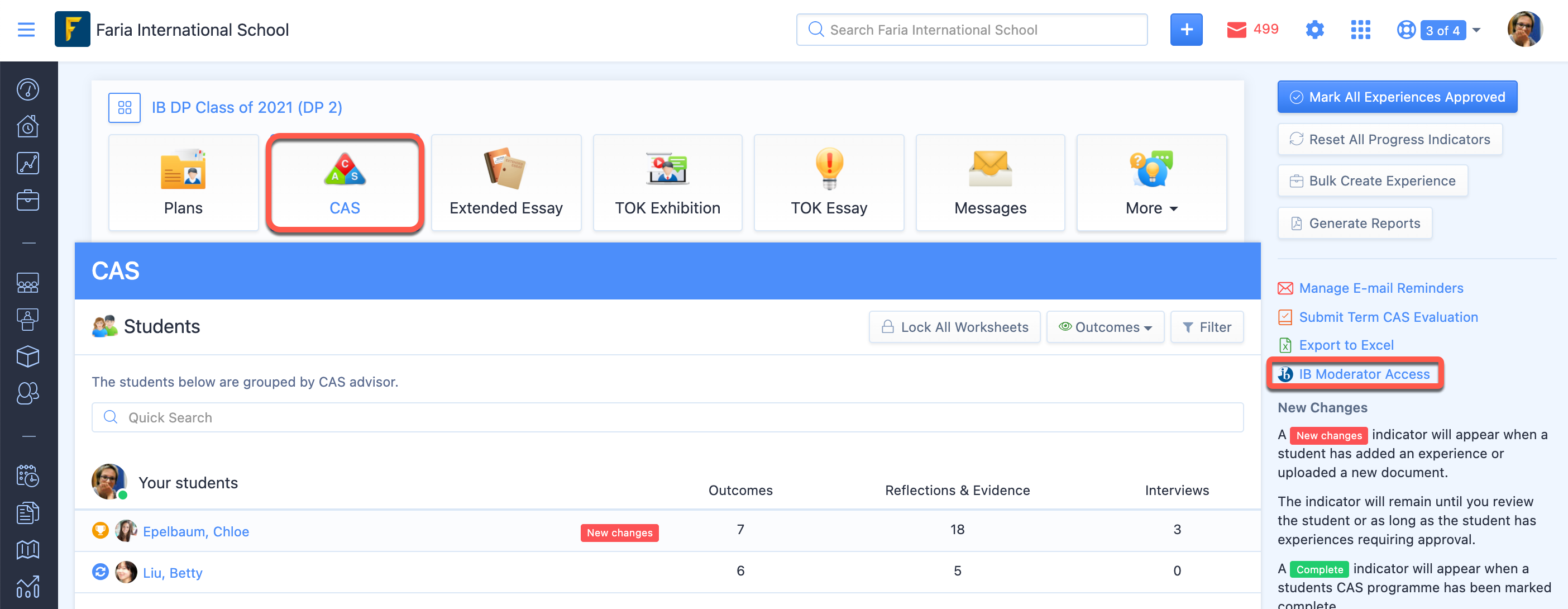
Task: Open the people users icon in sidebar
Action: point(28,393)
